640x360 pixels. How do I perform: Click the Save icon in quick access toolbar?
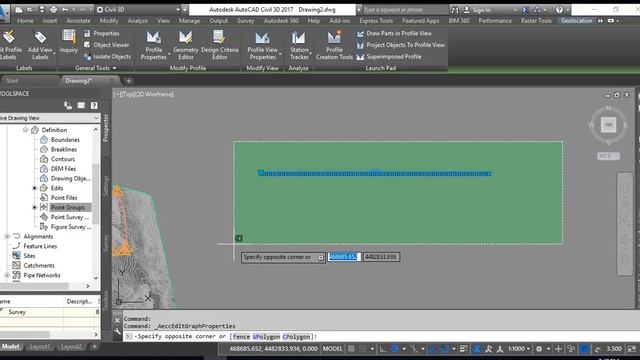tap(42, 9)
